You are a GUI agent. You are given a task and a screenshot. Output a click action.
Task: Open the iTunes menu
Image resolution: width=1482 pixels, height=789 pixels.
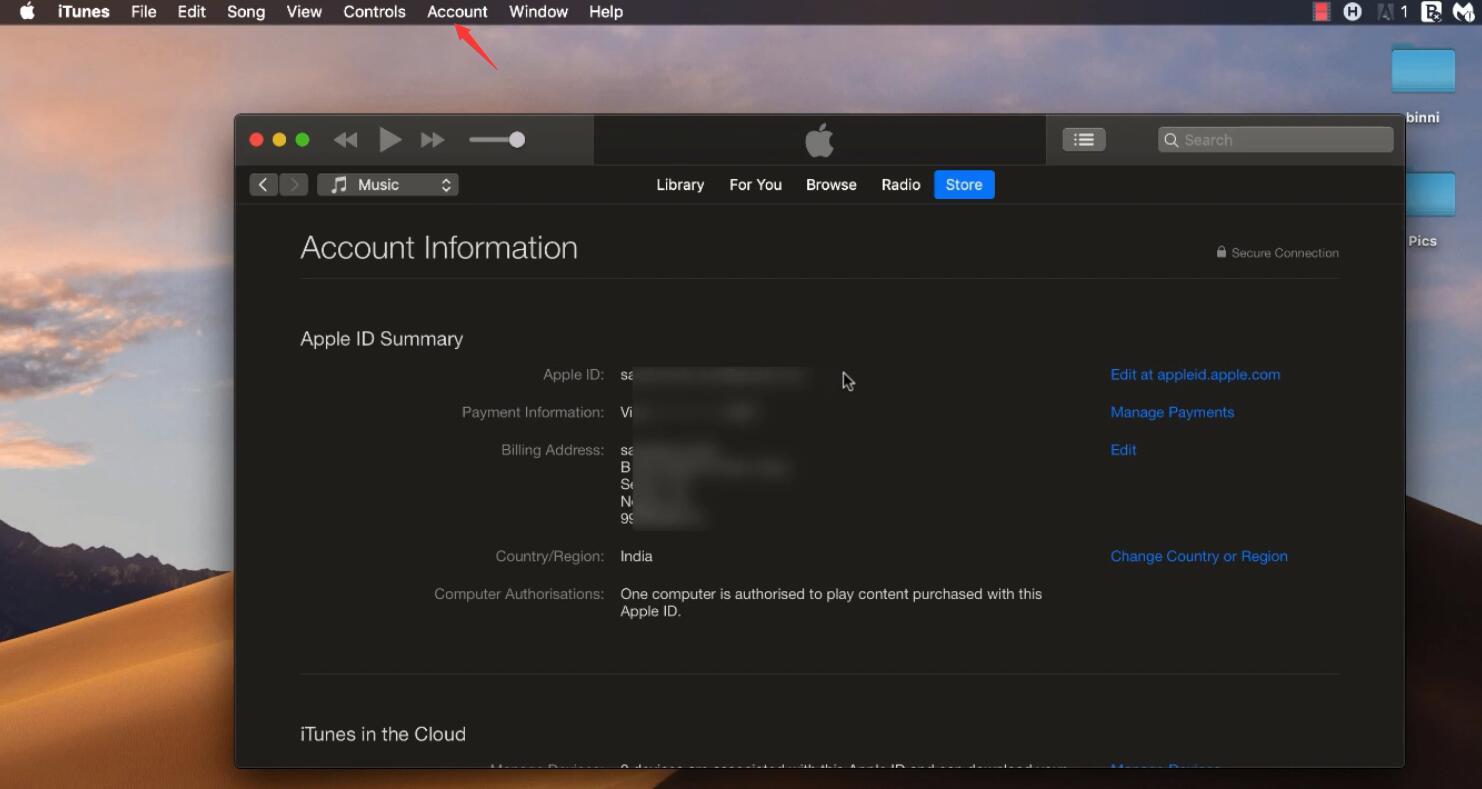[84, 12]
